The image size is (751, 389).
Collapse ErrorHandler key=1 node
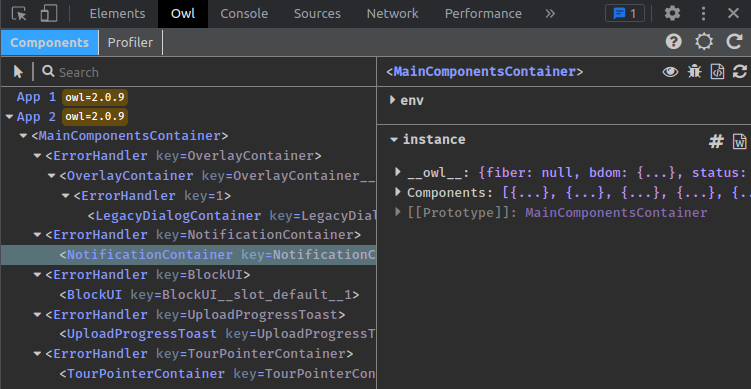coord(66,196)
